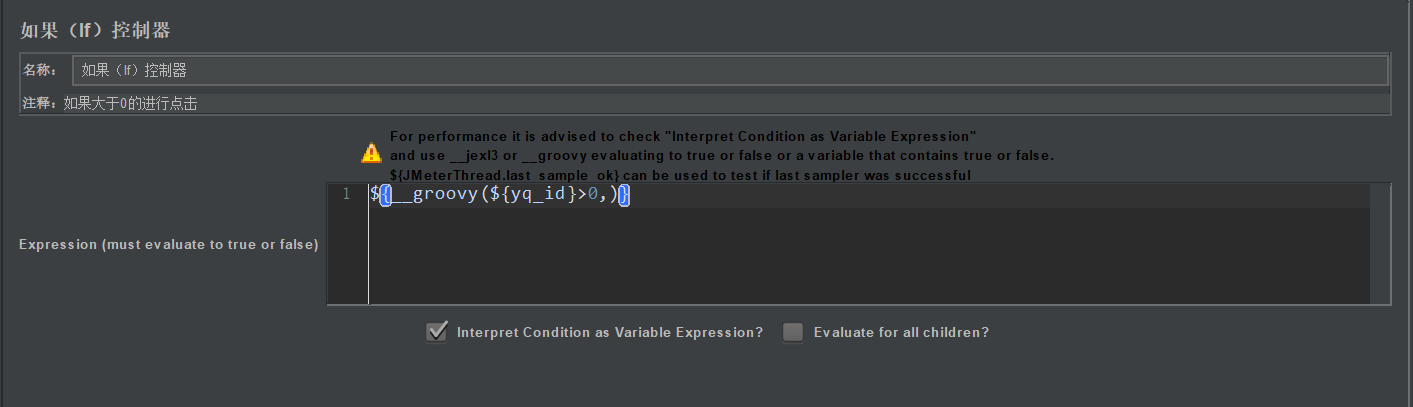The width and height of the screenshot is (1413, 407).
Task: Click the 'Expression (must evaluate to true or false)' label
Action: pos(169,245)
